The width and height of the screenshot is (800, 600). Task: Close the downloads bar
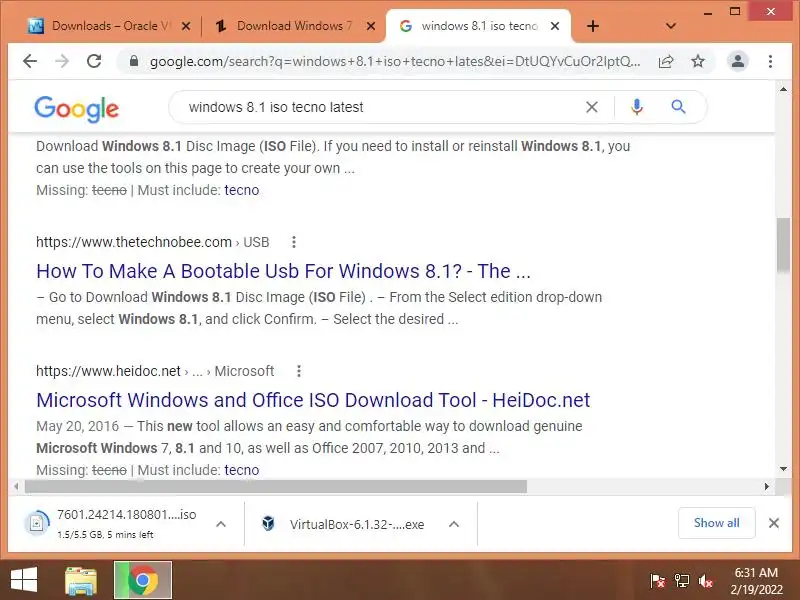(x=773, y=523)
